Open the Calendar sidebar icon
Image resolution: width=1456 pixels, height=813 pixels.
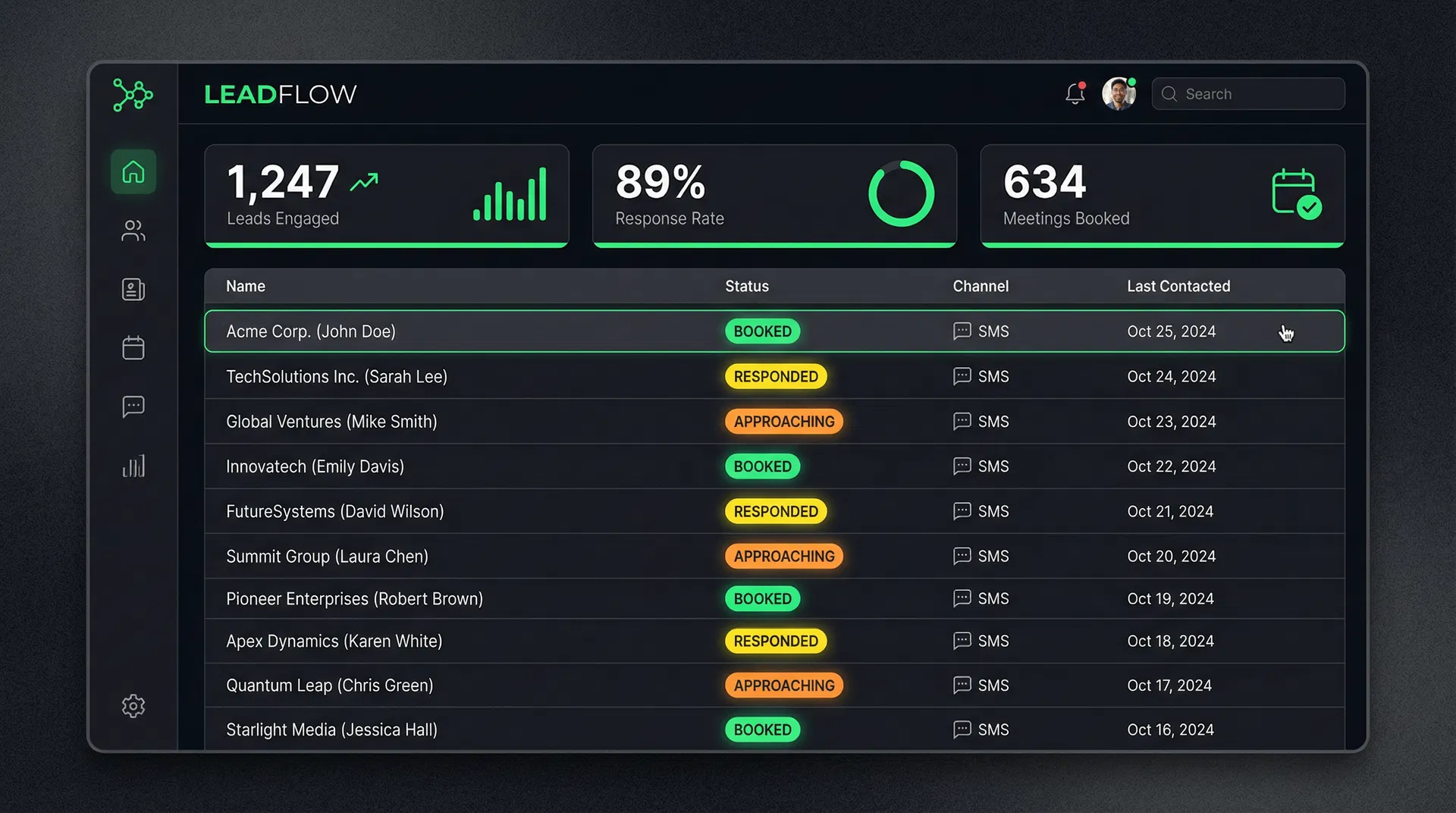133,347
